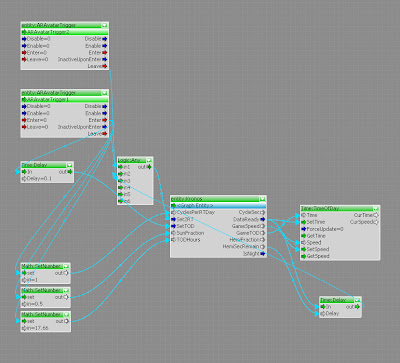
Task: Click the out port of Logic:Any node
Action: tap(149, 167)
